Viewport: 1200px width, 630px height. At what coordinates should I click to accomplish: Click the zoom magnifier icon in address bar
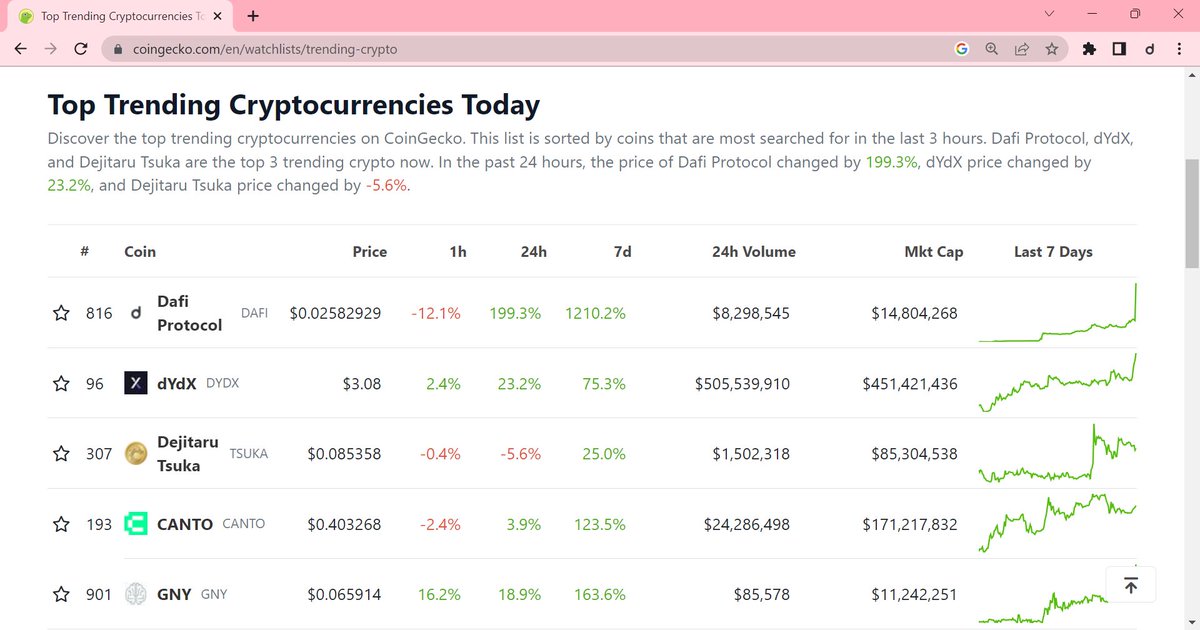click(992, 48)
